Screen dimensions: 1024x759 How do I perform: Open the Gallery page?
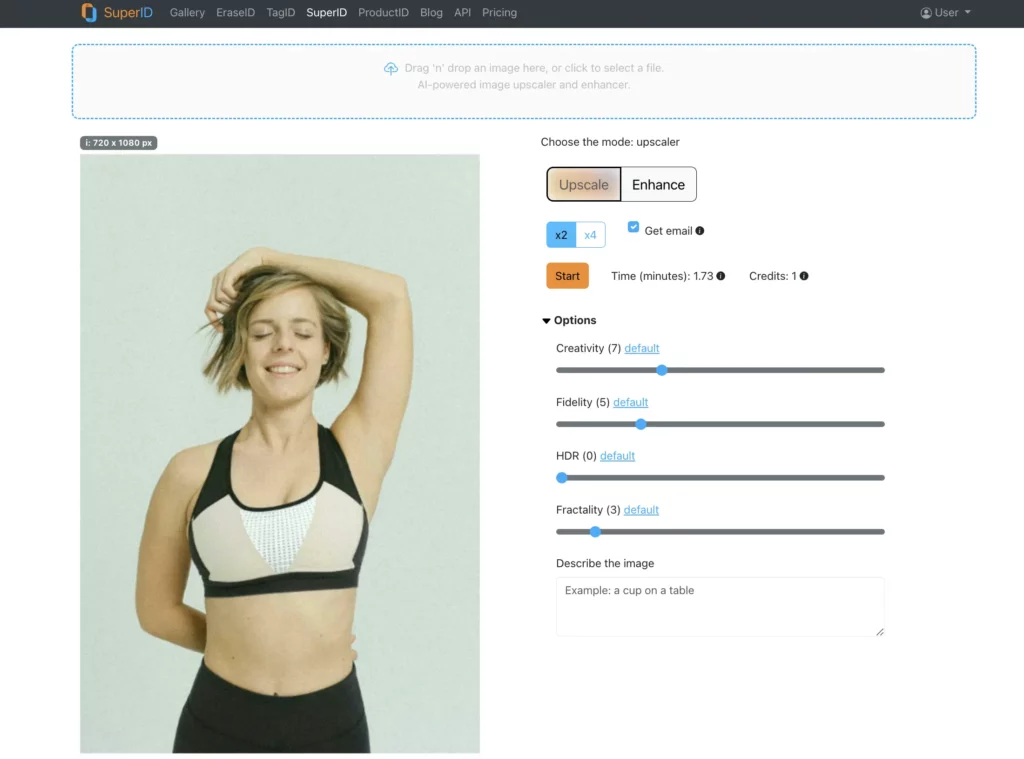(x=187, y=13)
